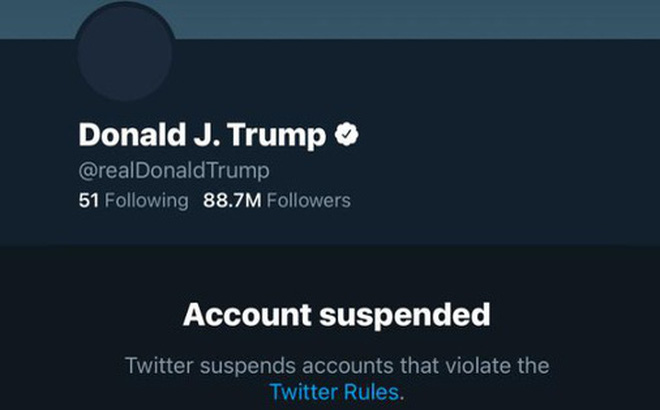Click the Donald J. Trump display name

coord(202,134)
